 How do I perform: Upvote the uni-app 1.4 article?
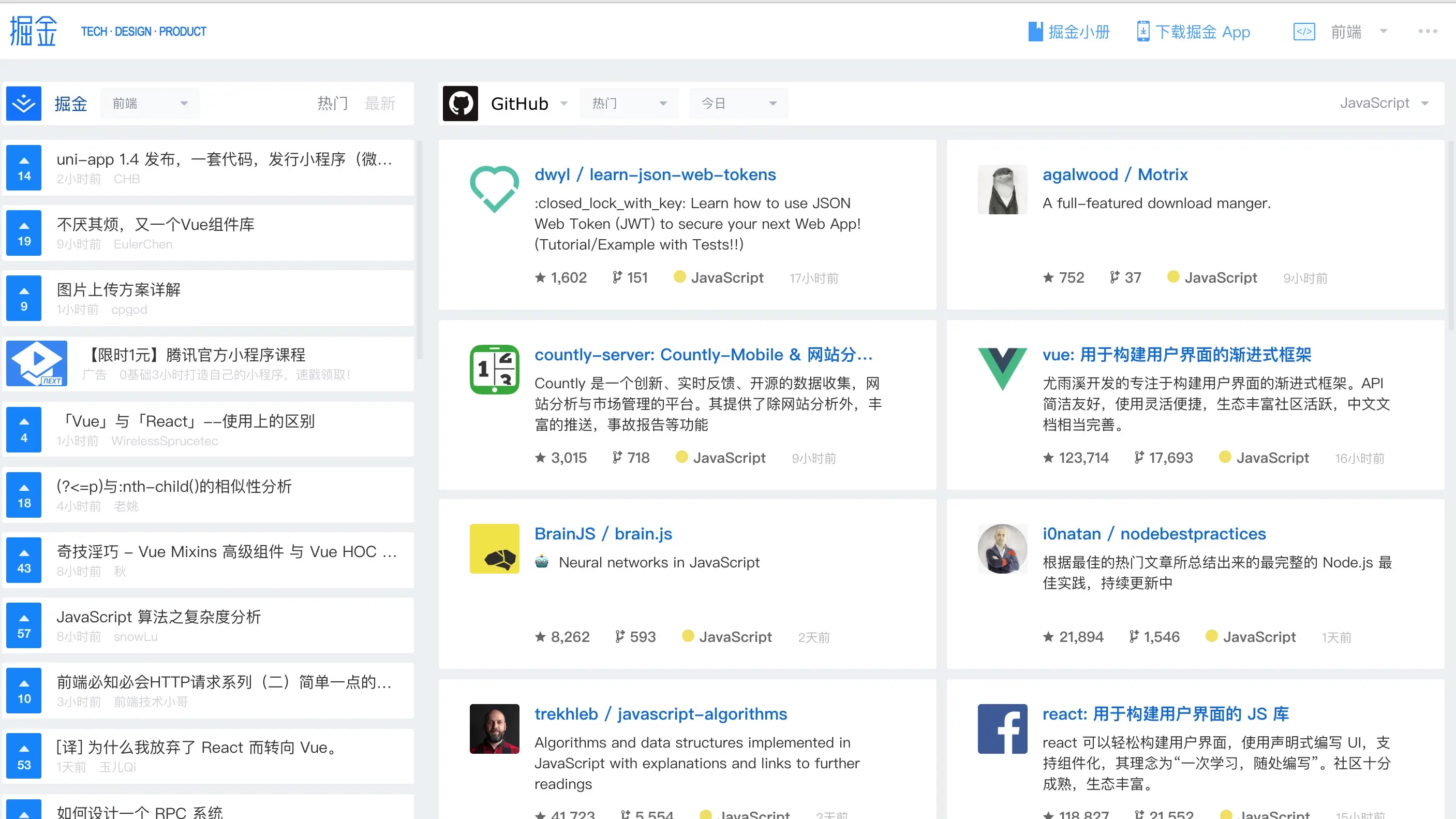[24, 168]
